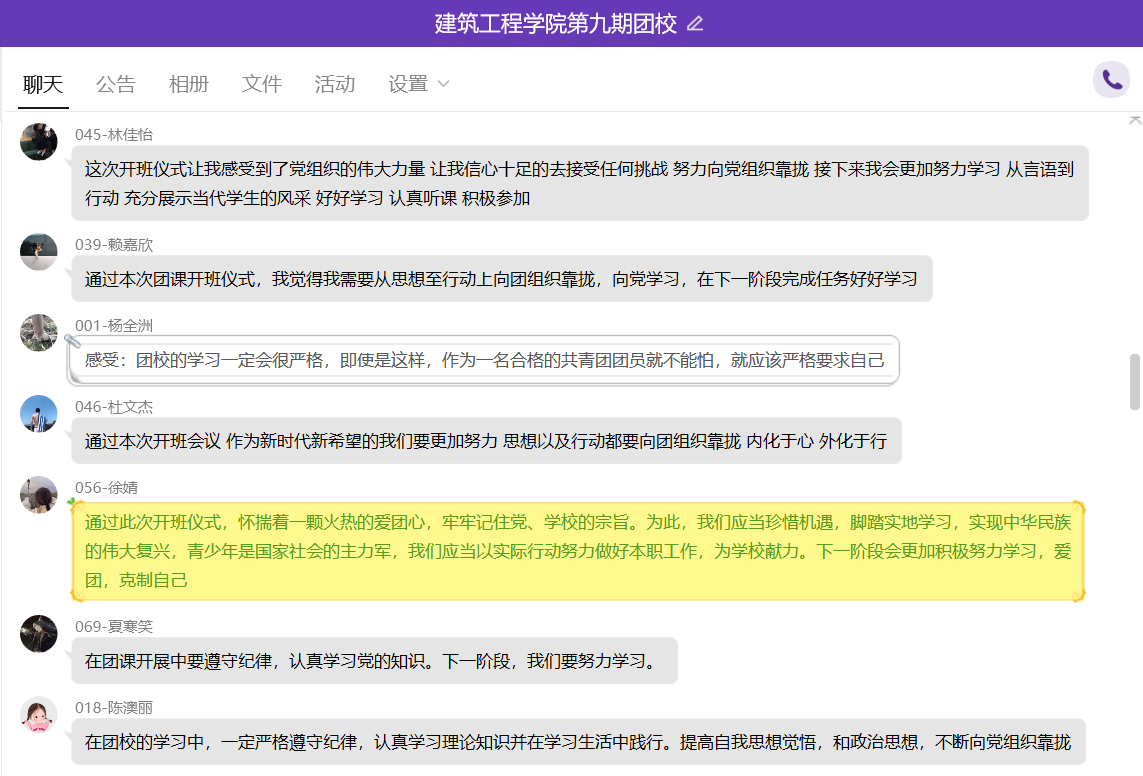
Task: Open 039-赖嘉欣's avatar picture
Action: (39, 251)
